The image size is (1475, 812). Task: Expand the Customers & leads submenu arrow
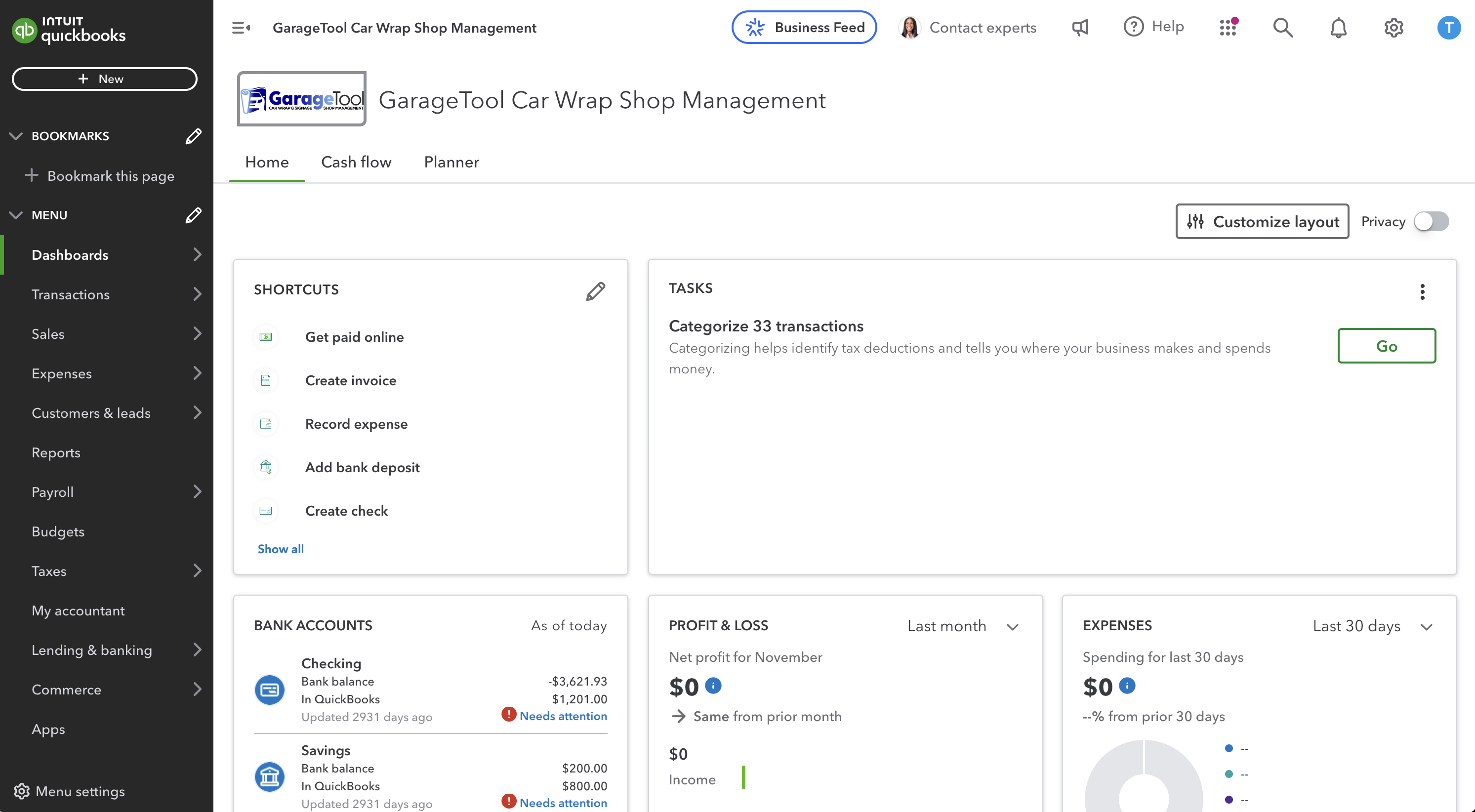197,413
